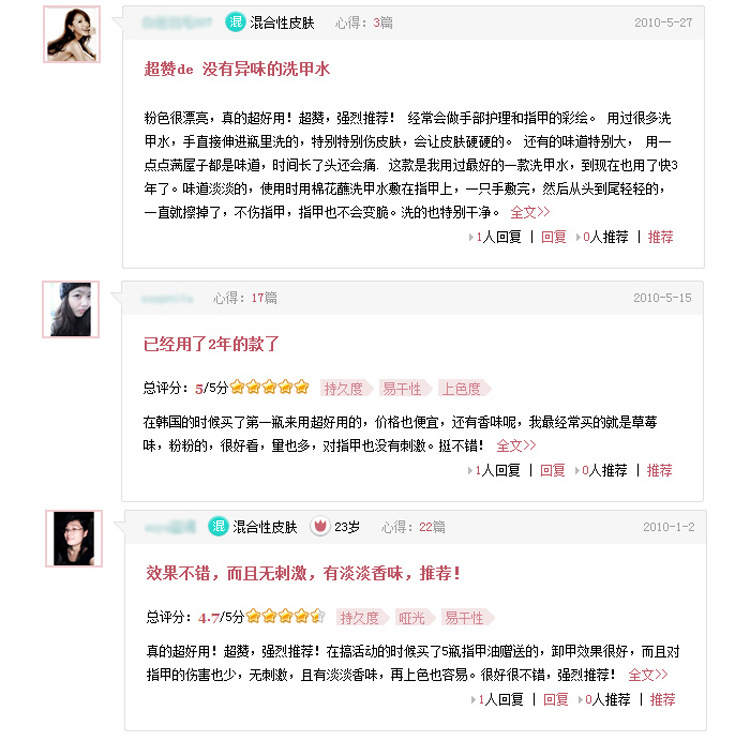Click the green 混 icon in third review header
Screen dimensions: 750x741
218,526
